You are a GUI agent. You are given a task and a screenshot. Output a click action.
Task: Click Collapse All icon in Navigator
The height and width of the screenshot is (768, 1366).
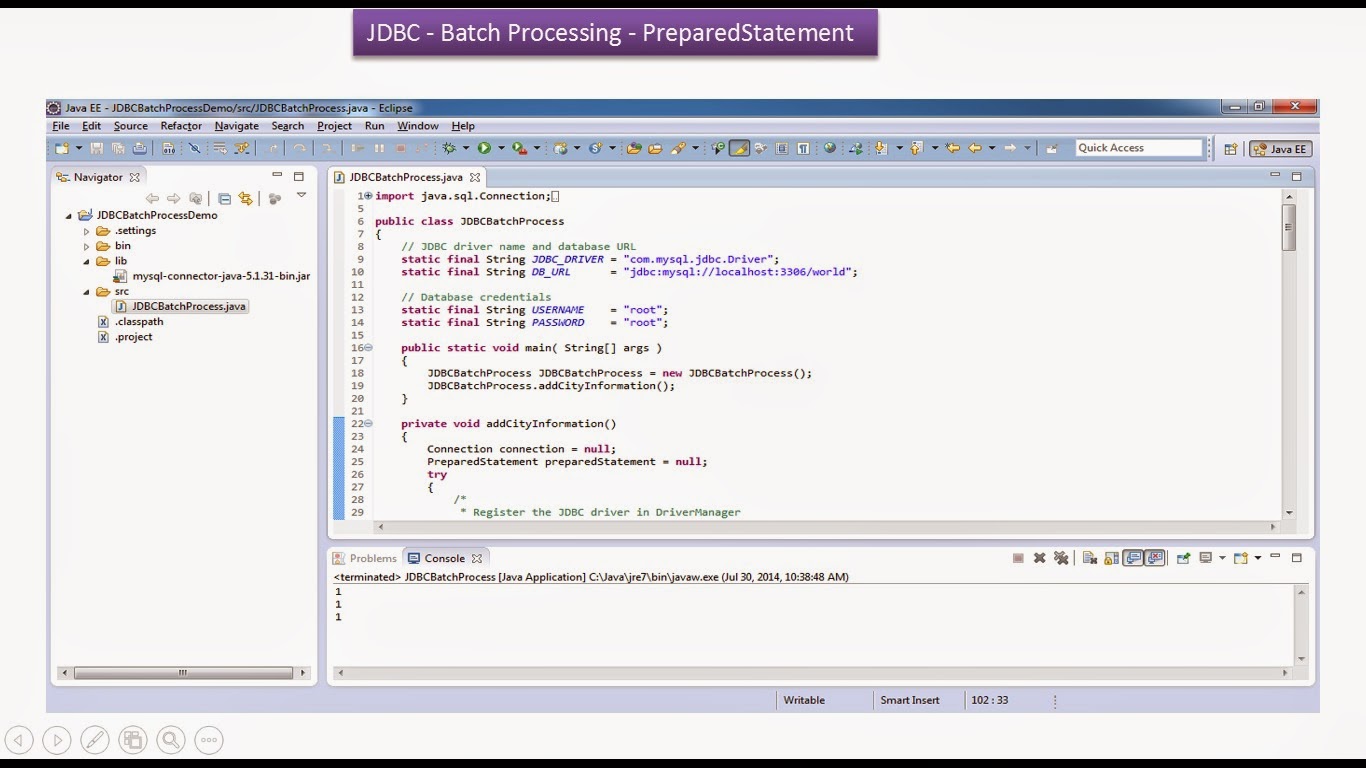[224, 199]
